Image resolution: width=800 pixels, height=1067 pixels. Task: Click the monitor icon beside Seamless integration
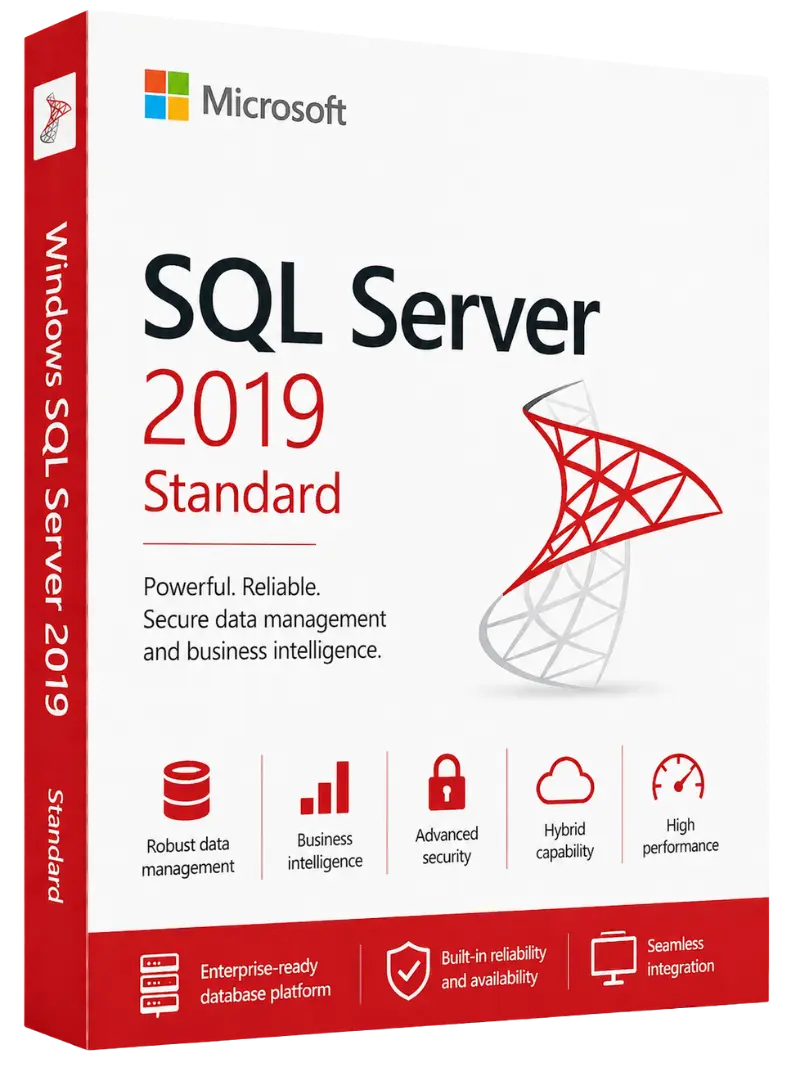614,959
